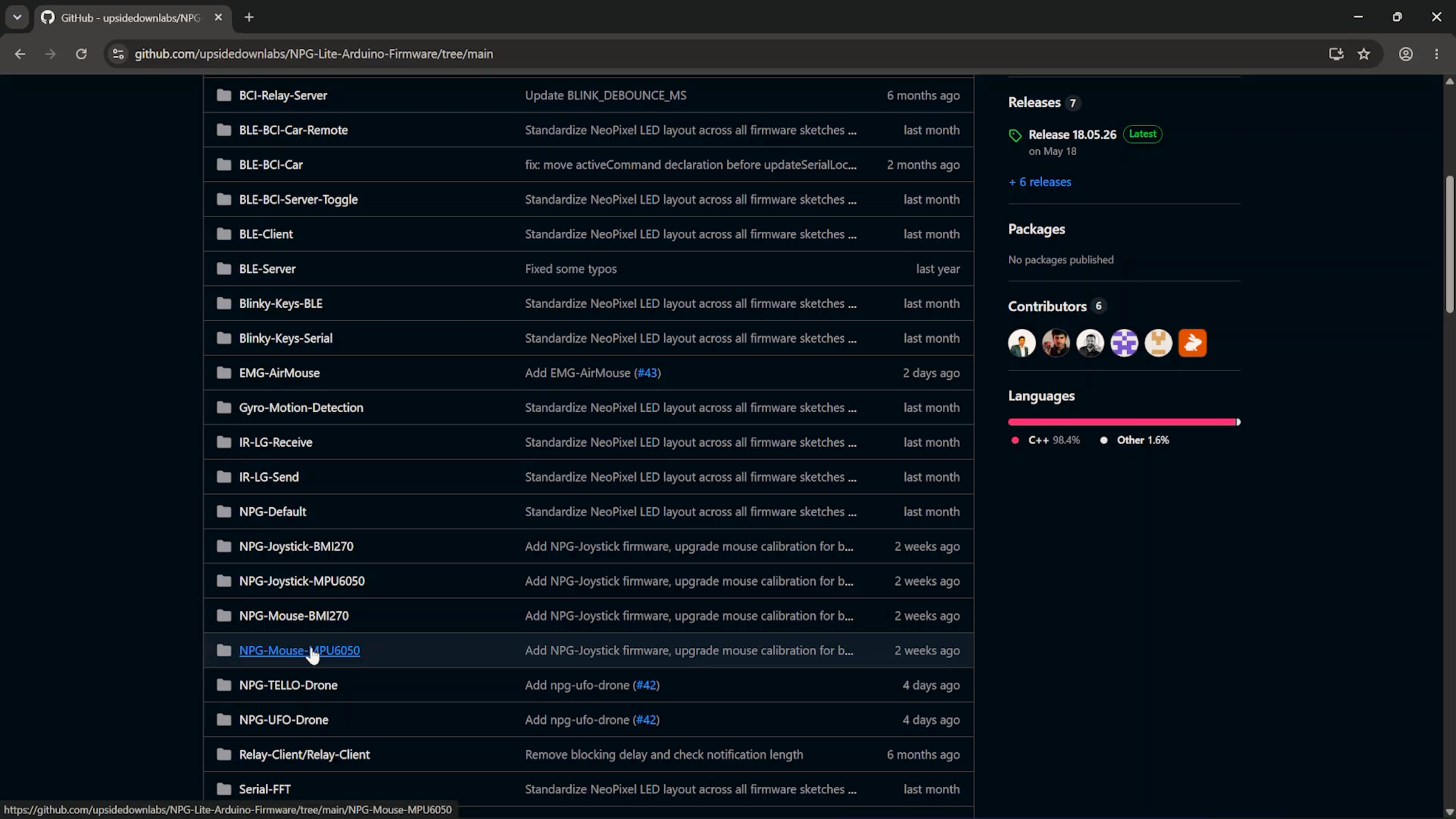The height and width of the screenshot is (819, 1456).
Task: Click the languages bar pink C++ segment
Action: point(1122,422)
